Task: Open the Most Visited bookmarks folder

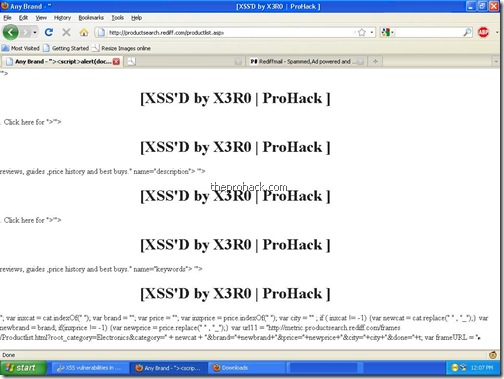Action: tap(21, 48)
